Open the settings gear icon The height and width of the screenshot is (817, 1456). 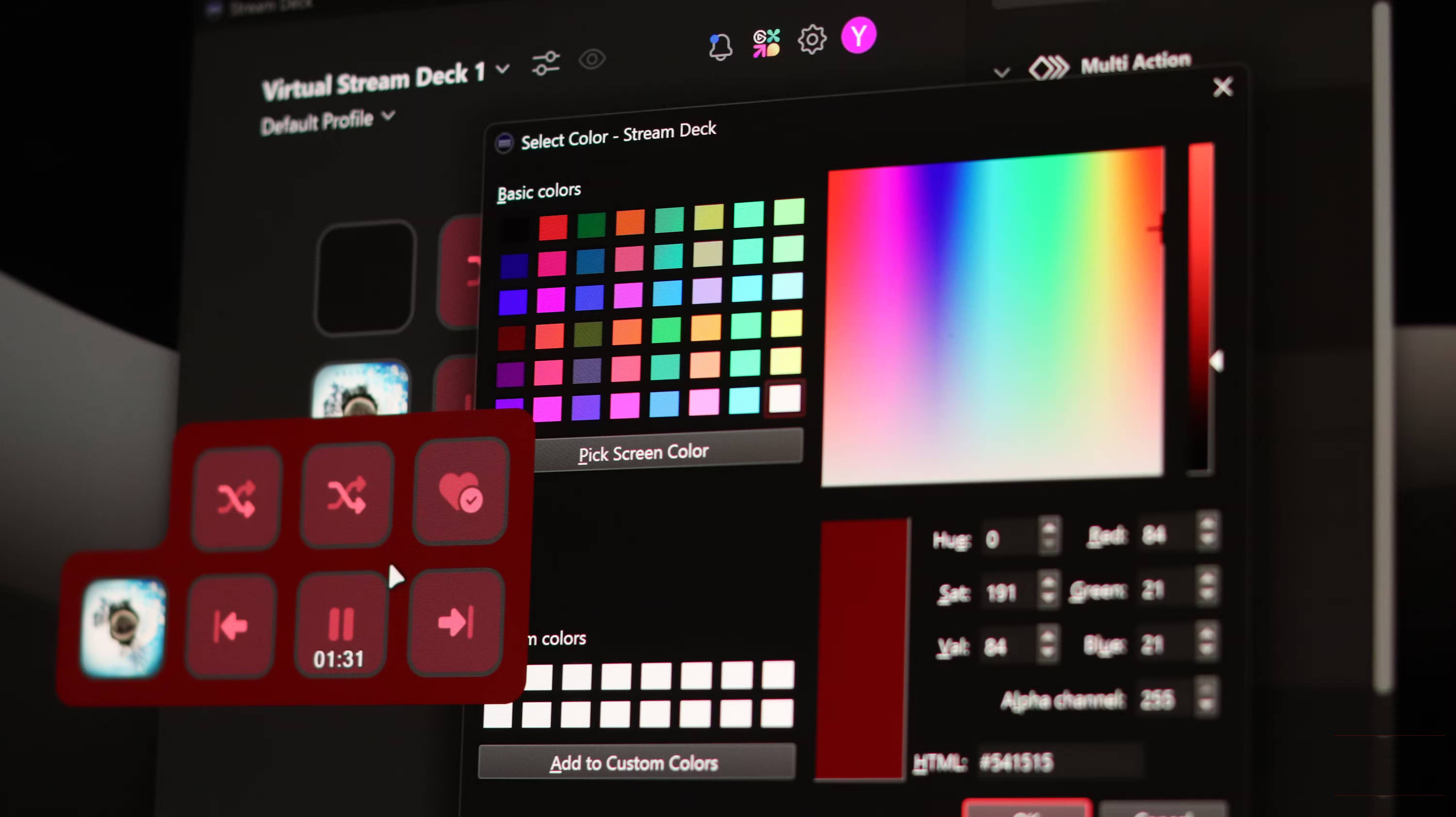tap(812, 40)
